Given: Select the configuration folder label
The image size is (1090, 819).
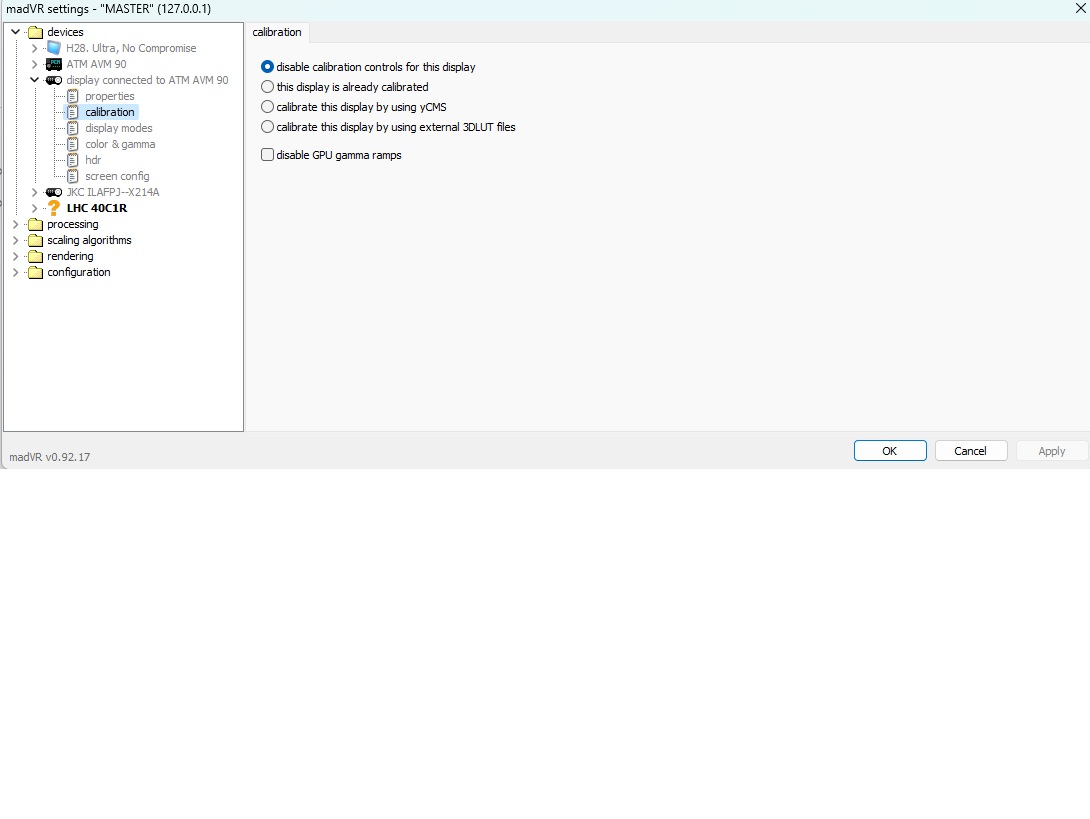Looking at the screenshot, I should (x=79, y=272).
